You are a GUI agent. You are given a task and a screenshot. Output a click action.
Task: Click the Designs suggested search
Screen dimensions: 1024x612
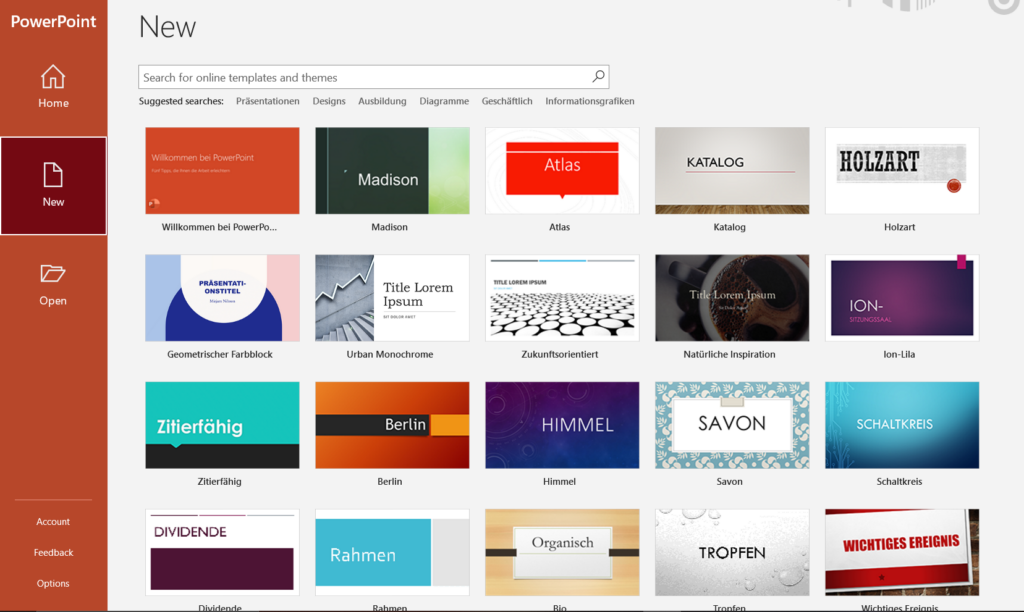point(329,101)
